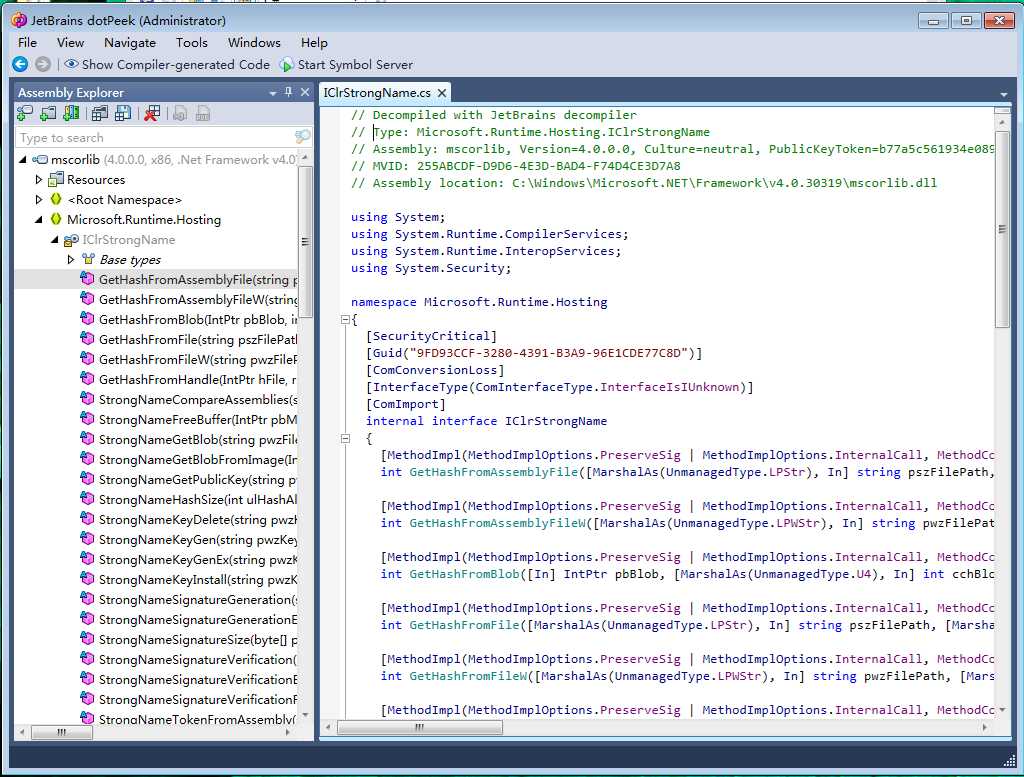Click the Start Symbol Server play icon
Viewport: 1024px width, 777px height.
286,65
